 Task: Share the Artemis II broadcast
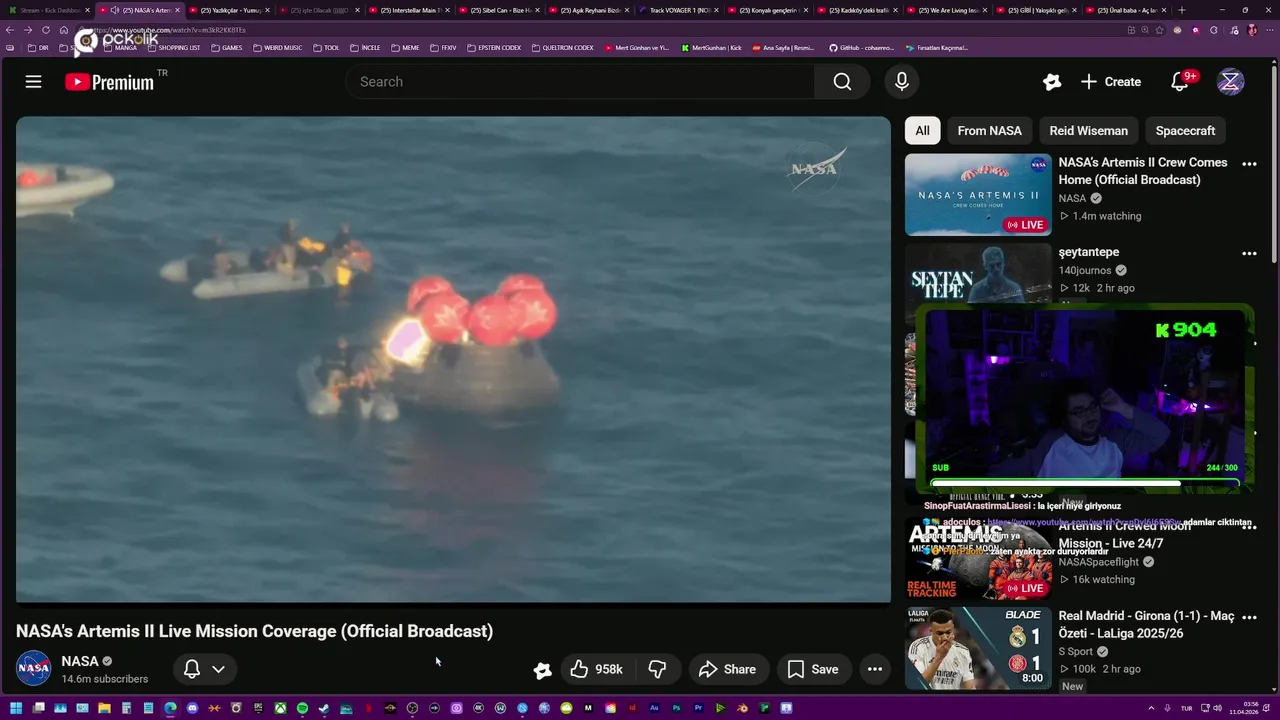click(727, 669)
